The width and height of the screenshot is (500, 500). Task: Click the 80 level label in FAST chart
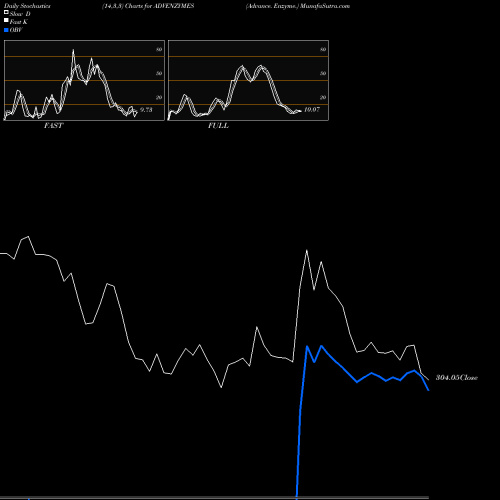159,49
